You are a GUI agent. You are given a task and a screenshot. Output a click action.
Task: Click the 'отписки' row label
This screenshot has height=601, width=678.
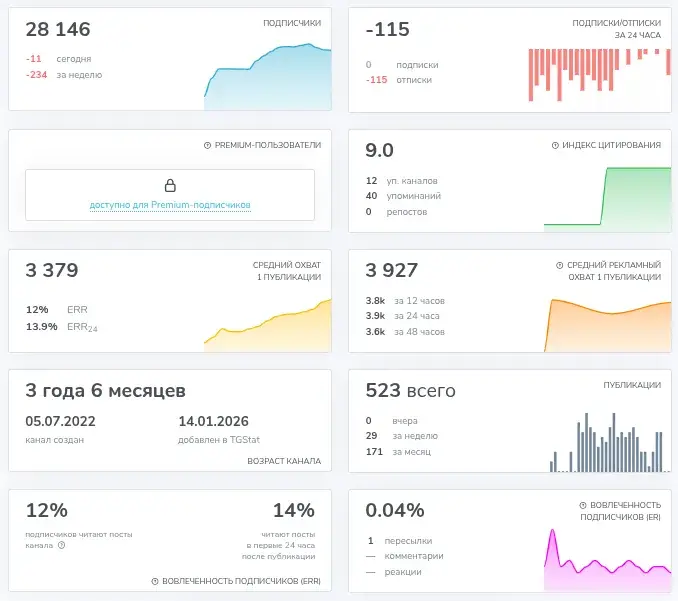pos(414,80)
